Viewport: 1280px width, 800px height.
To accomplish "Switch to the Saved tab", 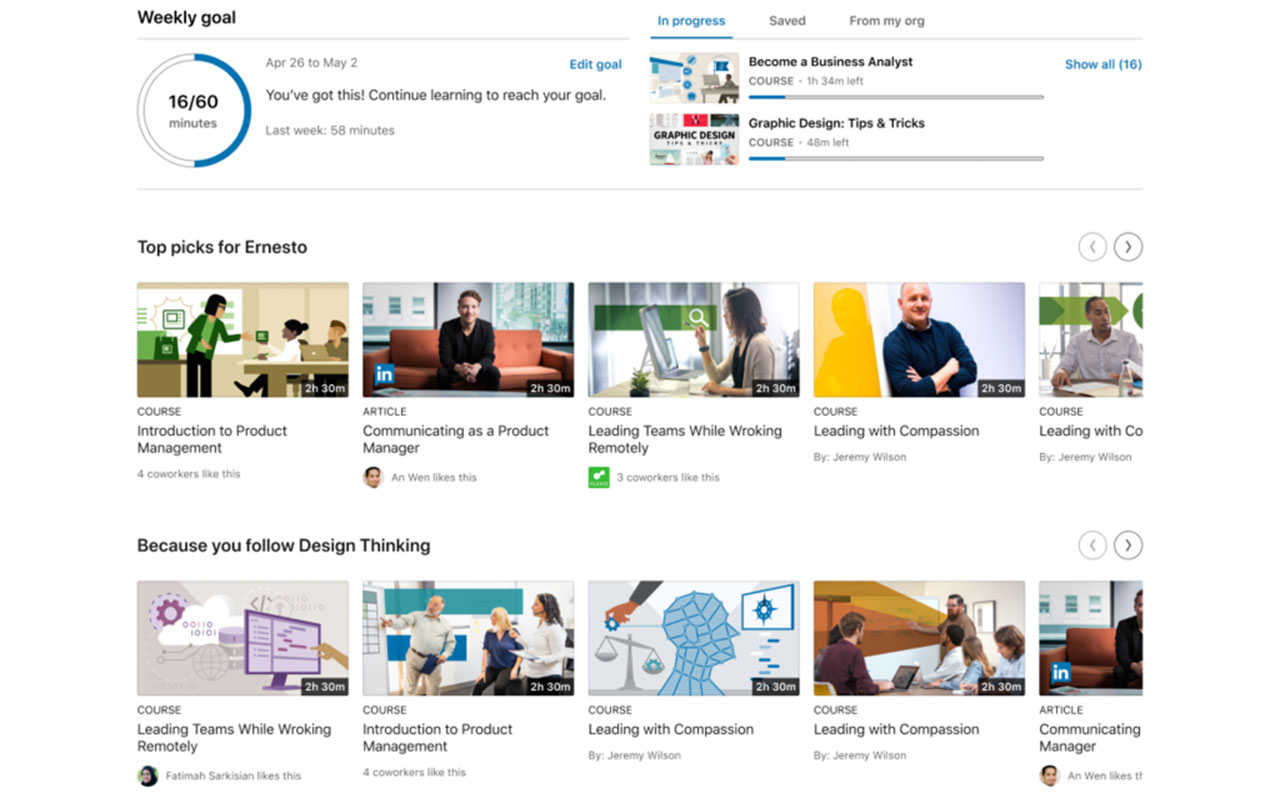I will 787,20.
